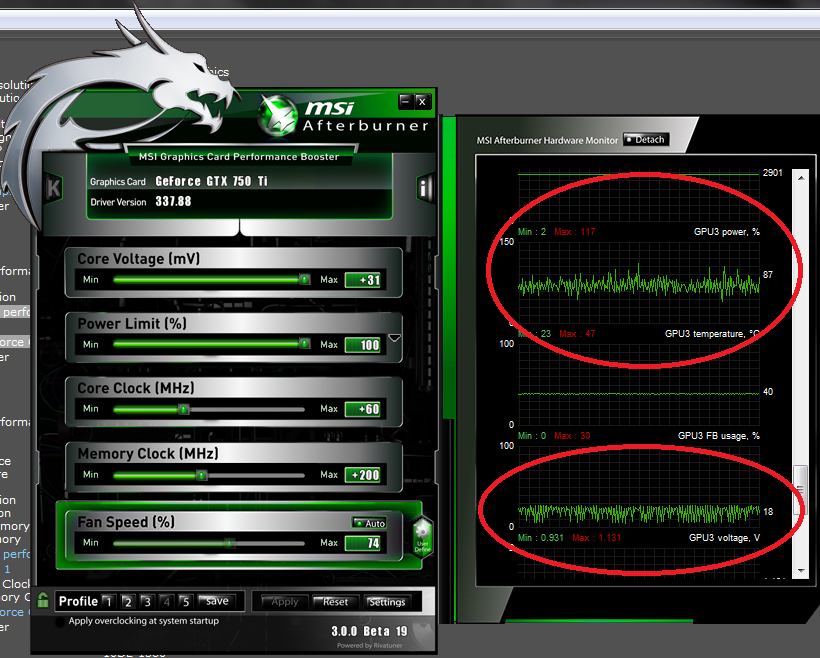Select the Fan Speed 74 value field
This screenshot has height=658, width=820.
[x=365, y=543]
